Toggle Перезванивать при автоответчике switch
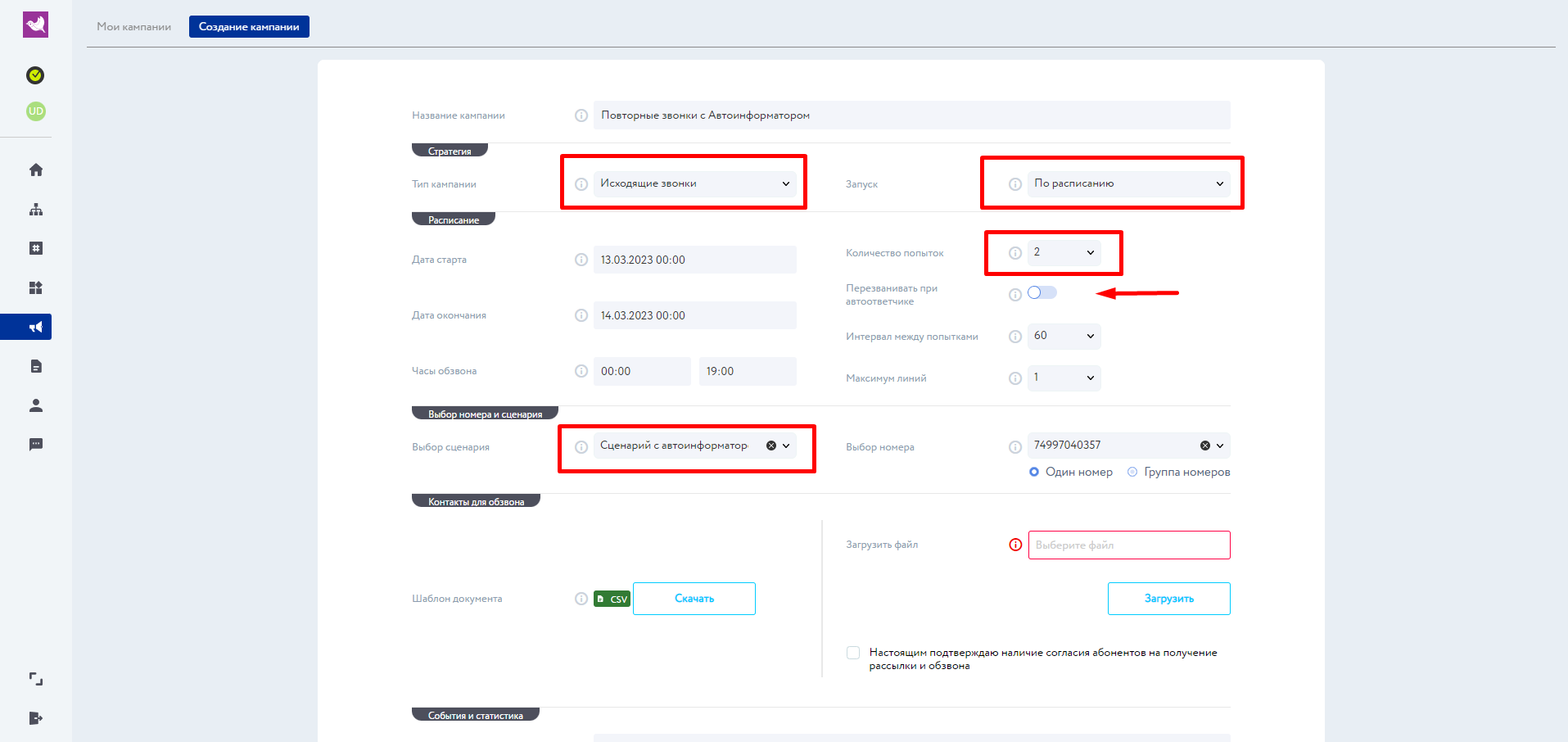The height and width of the screenshot is (742, 1568). [1042, 292]
